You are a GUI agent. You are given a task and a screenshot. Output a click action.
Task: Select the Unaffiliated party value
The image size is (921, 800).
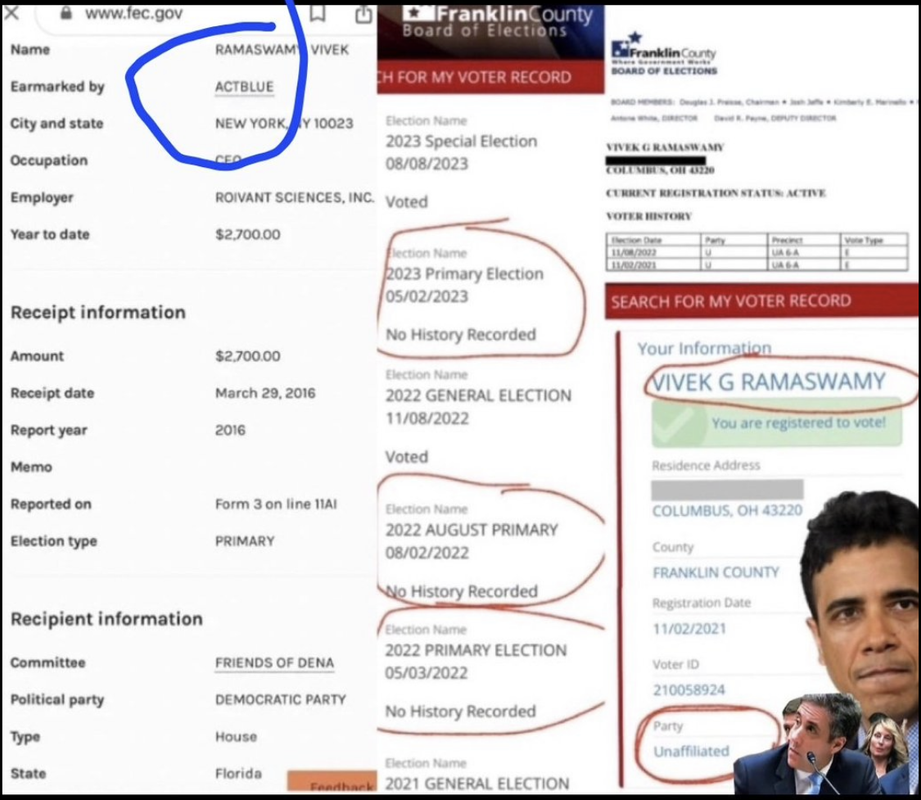[691, 751]
